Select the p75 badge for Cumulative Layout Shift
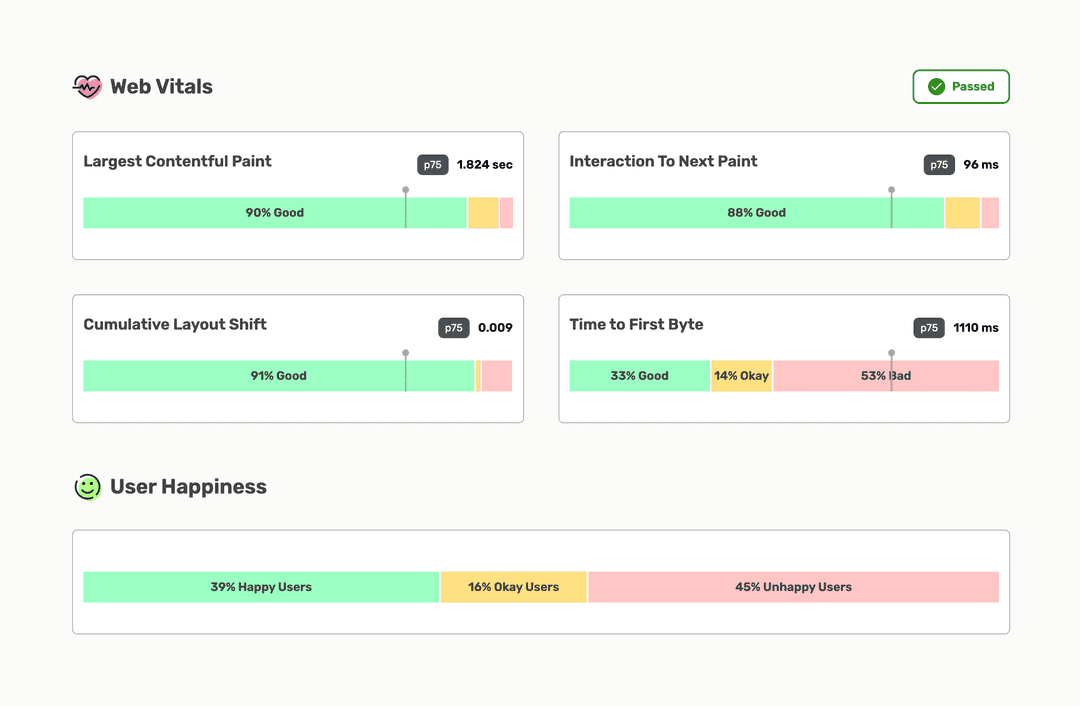This screenshot has height=706, width=1080. pyautogui.click(x=453, y=327)
